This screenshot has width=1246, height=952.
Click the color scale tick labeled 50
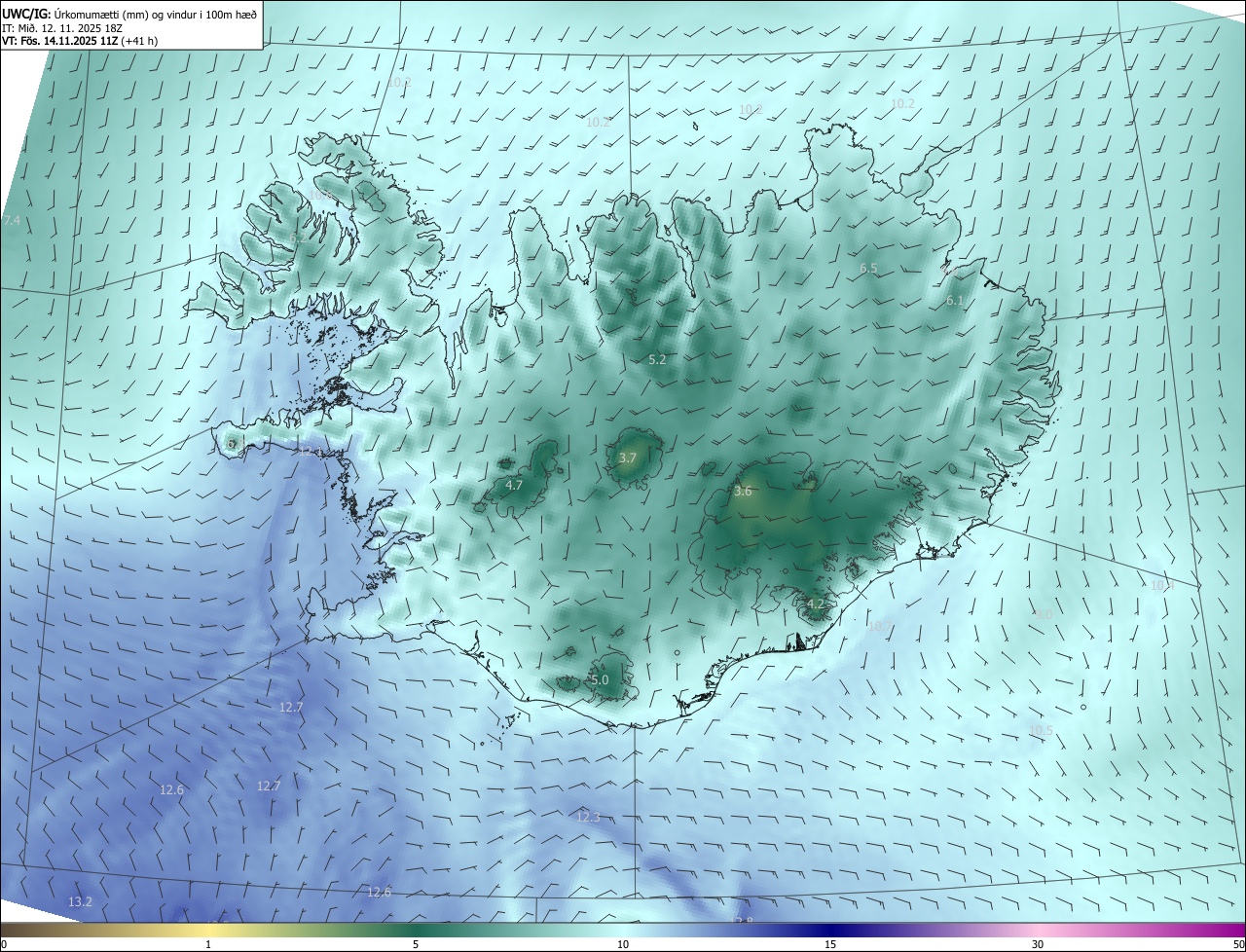click(1238, 944)
